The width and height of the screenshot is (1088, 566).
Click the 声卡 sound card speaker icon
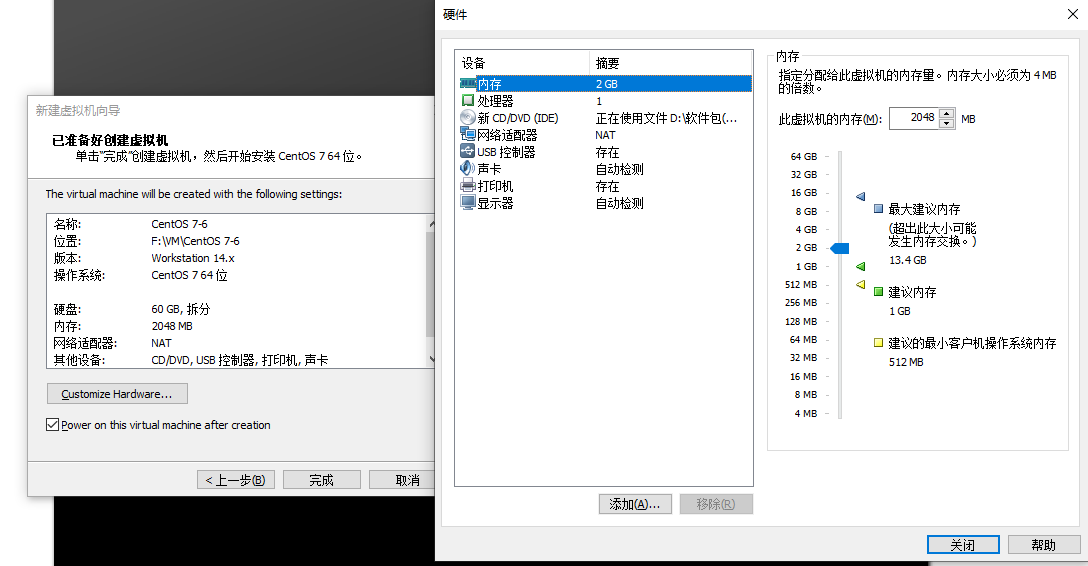tap(468, 169)
